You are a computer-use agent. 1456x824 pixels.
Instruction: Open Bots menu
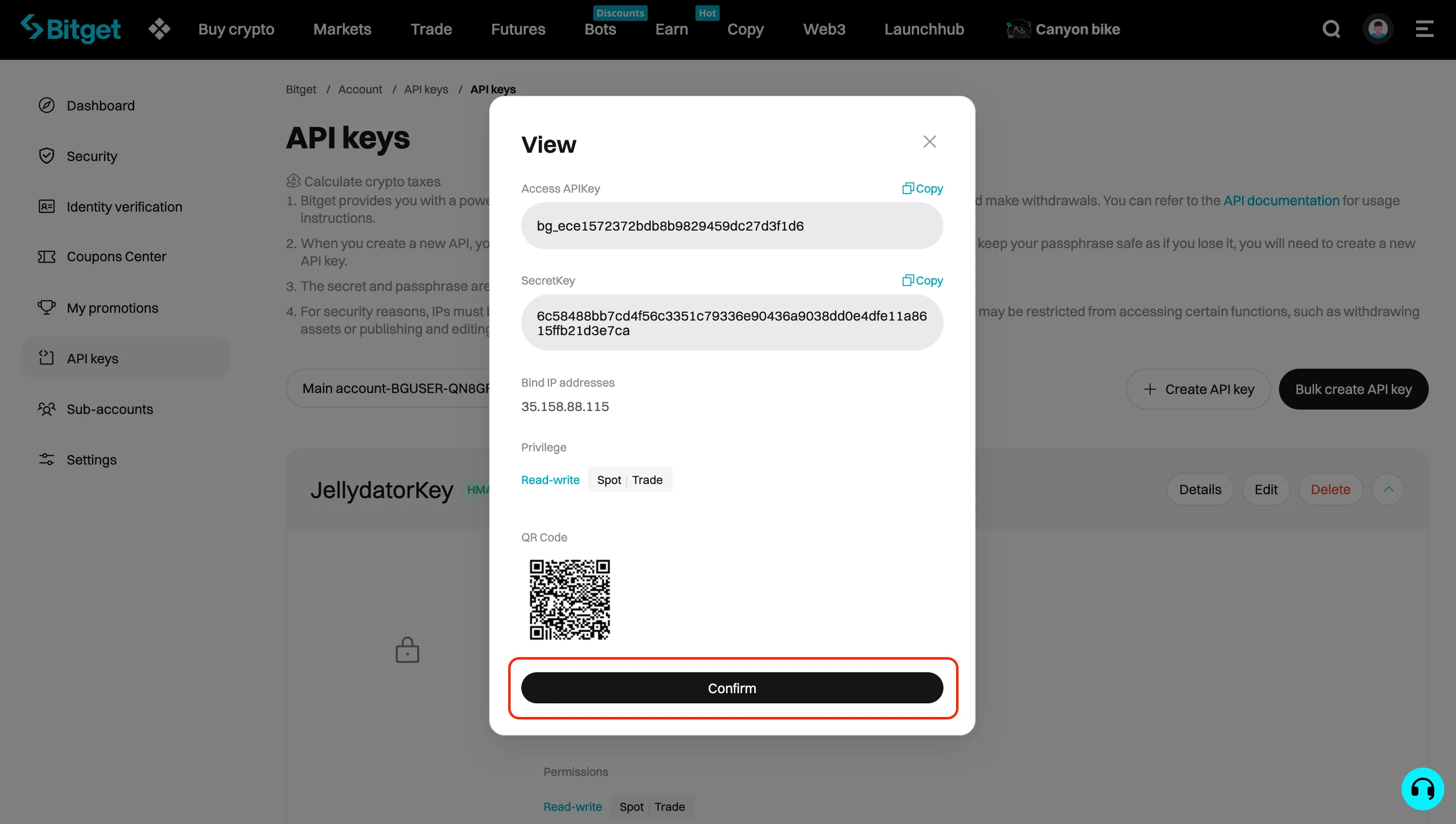600,29
